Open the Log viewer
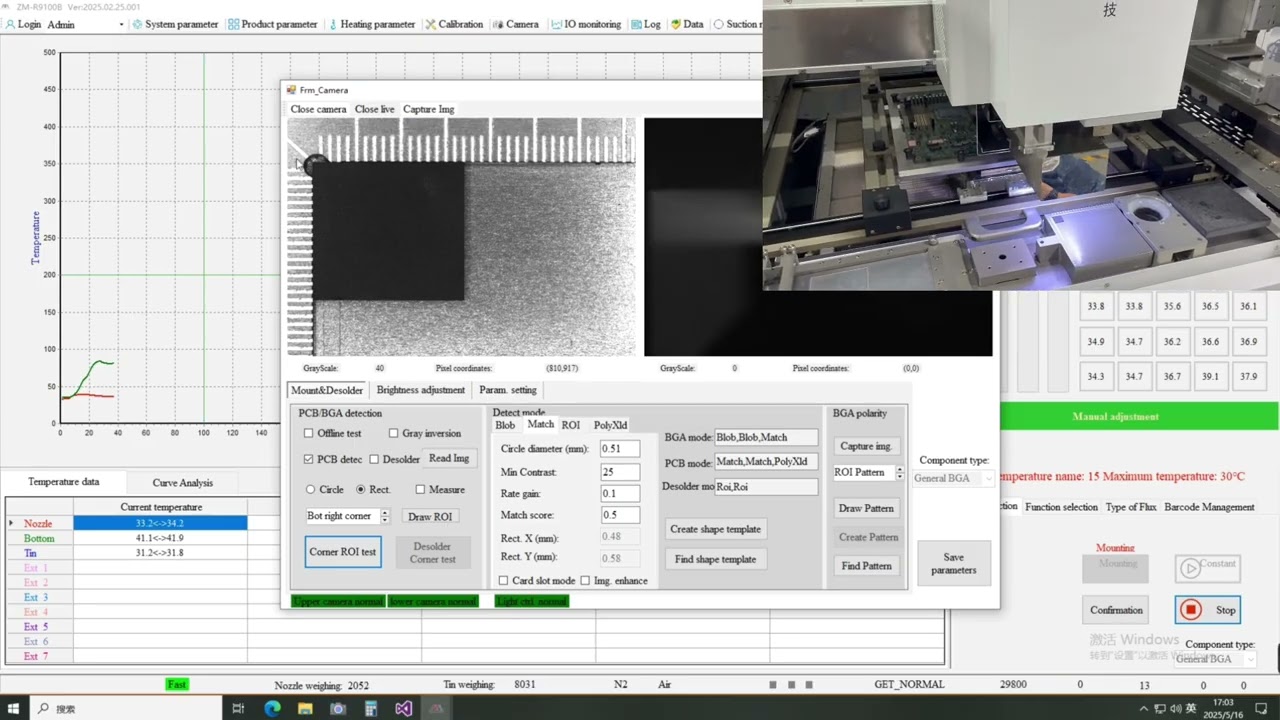The width and height of the screenshot is (1280, 720). pyautogui.click(x=646, y=24)
